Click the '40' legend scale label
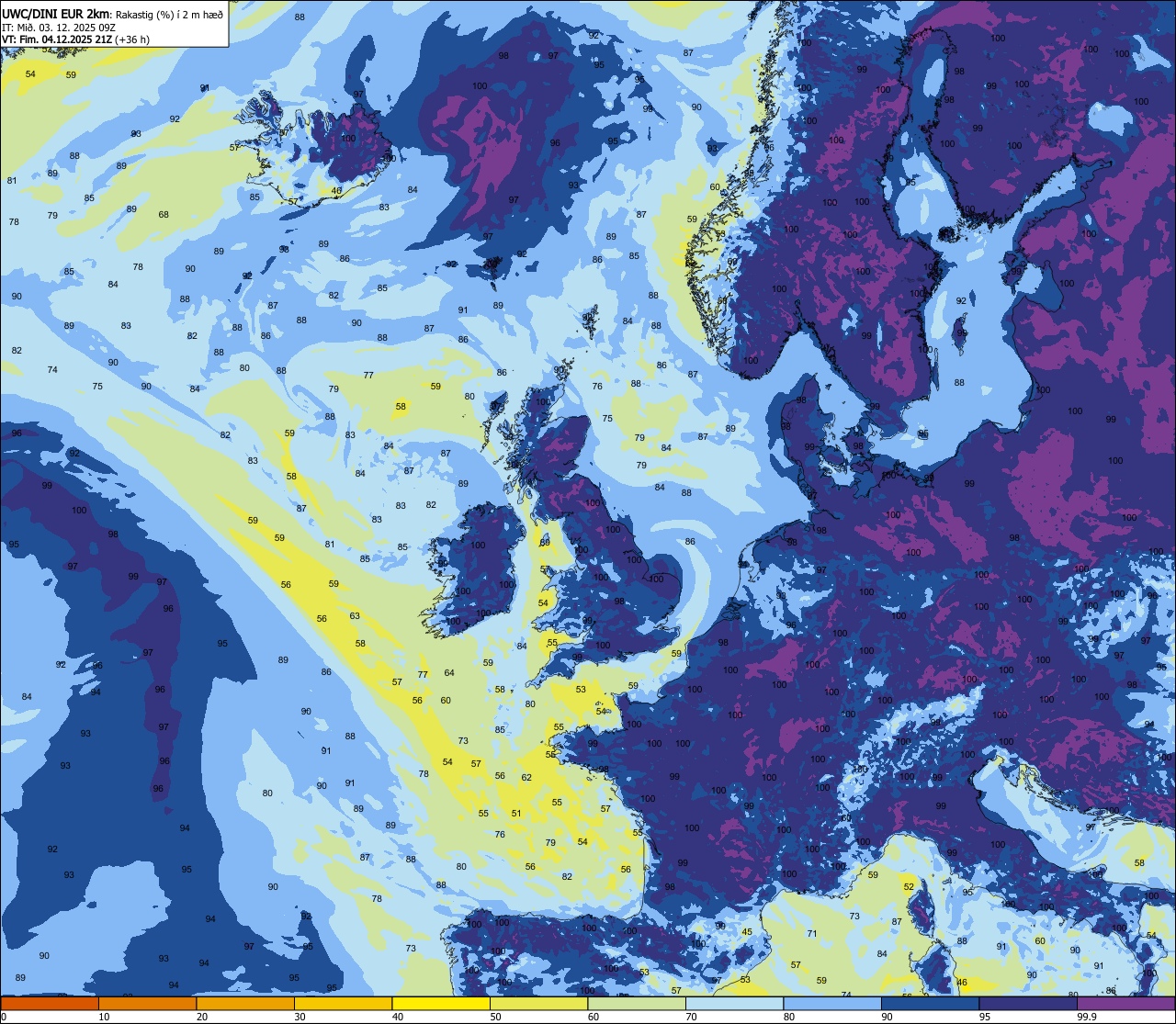The image size is (1176, 1024). pyautogui.click(x=398, y=1017)
